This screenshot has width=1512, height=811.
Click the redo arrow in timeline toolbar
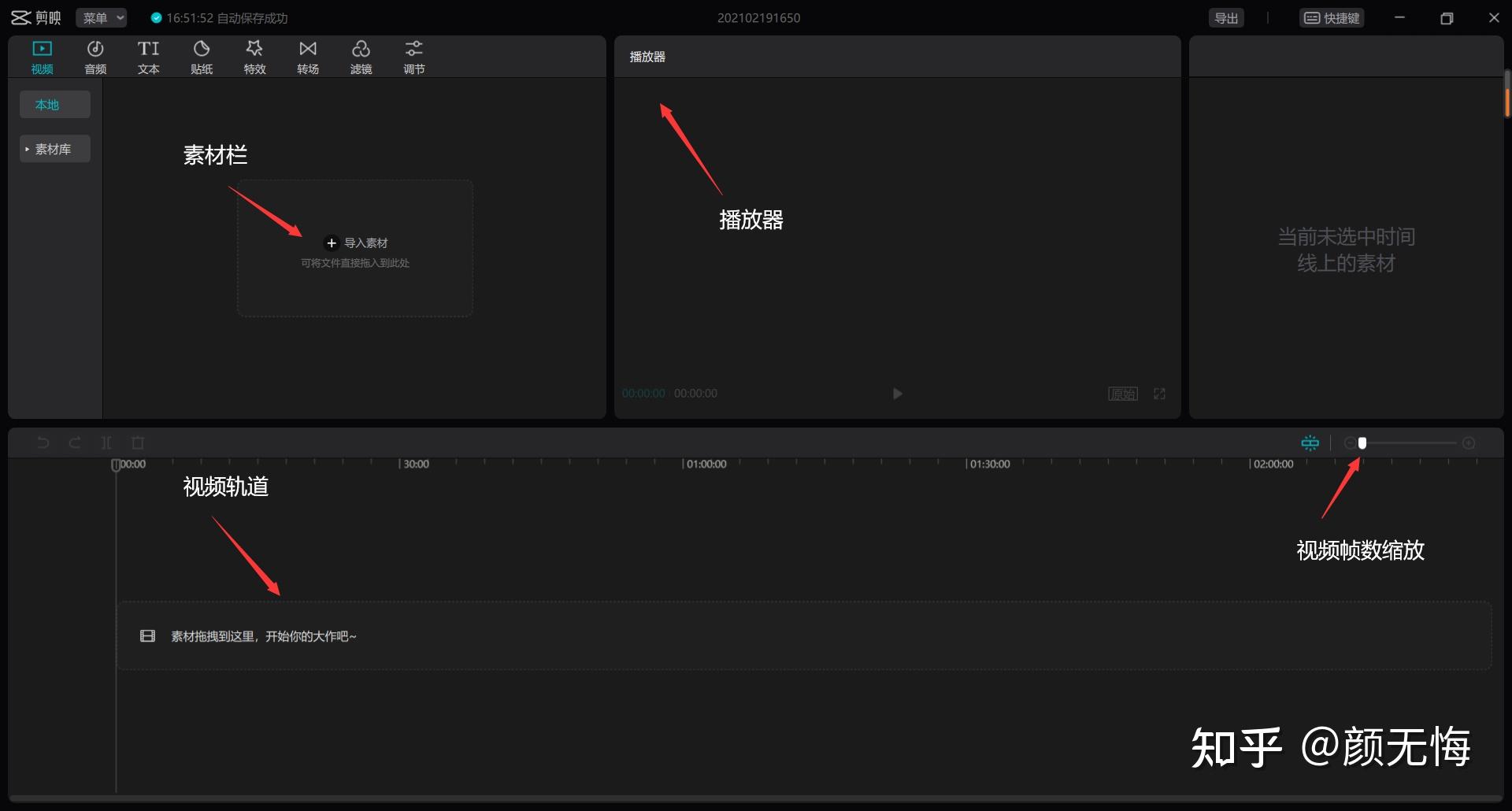[75, 443]
